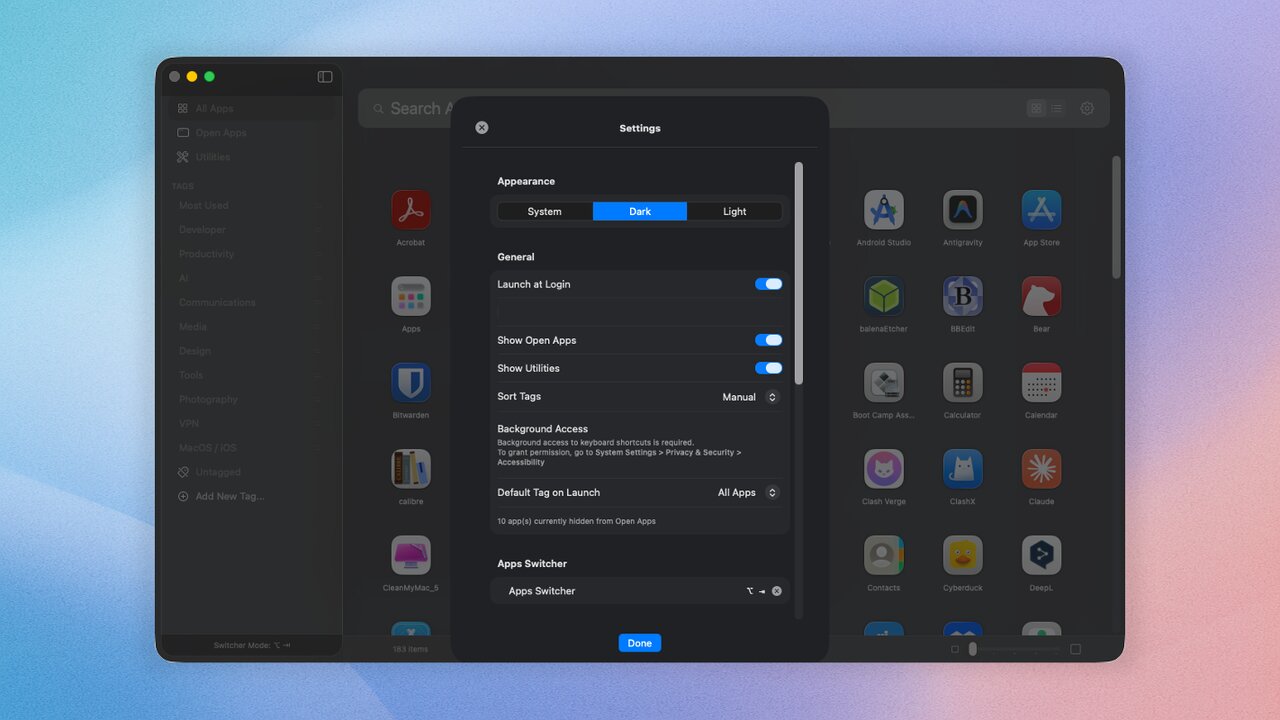The width and height of the screenshot is (1280, 720).
Task: Click the large icon size indicator
Action: pos(1075,649)
